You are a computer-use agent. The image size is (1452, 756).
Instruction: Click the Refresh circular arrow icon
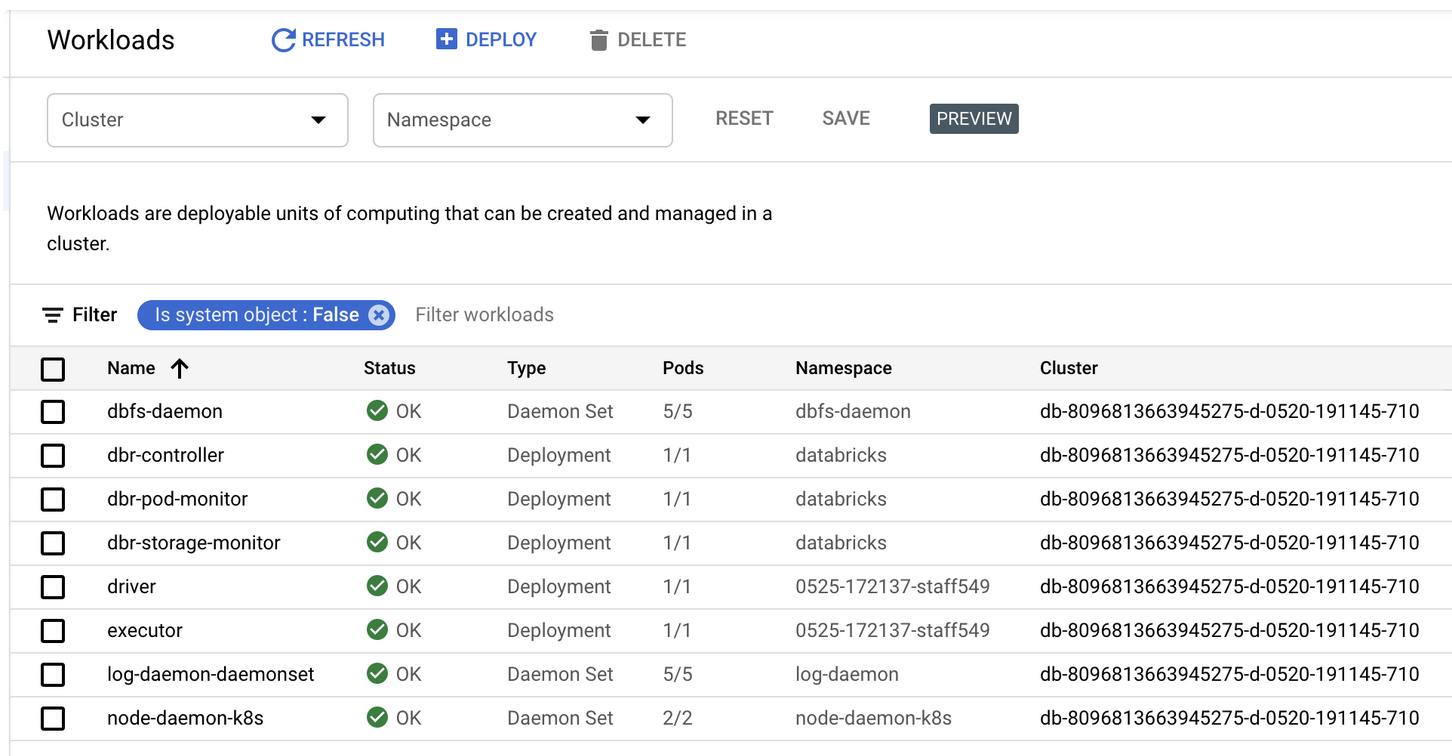(284, 40)
